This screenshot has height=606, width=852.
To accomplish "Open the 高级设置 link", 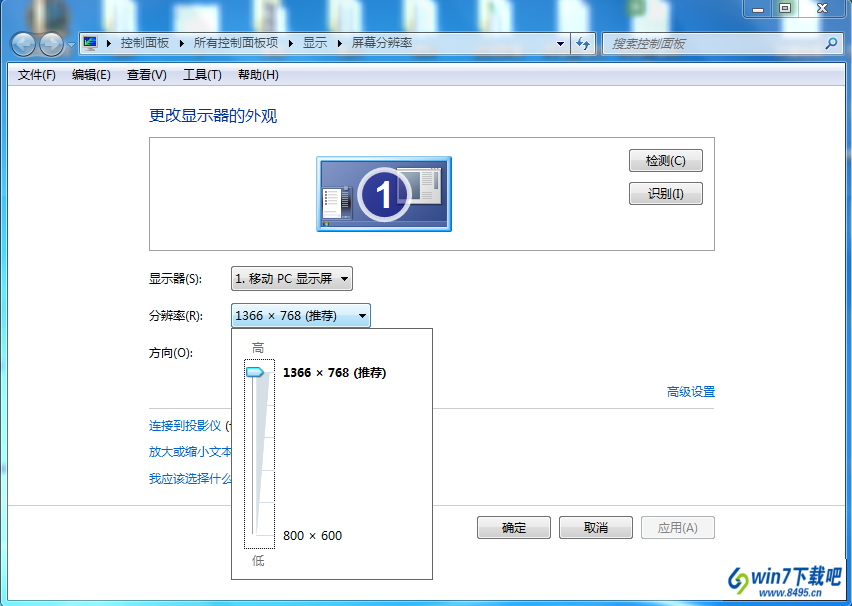I will coord(691,392).
